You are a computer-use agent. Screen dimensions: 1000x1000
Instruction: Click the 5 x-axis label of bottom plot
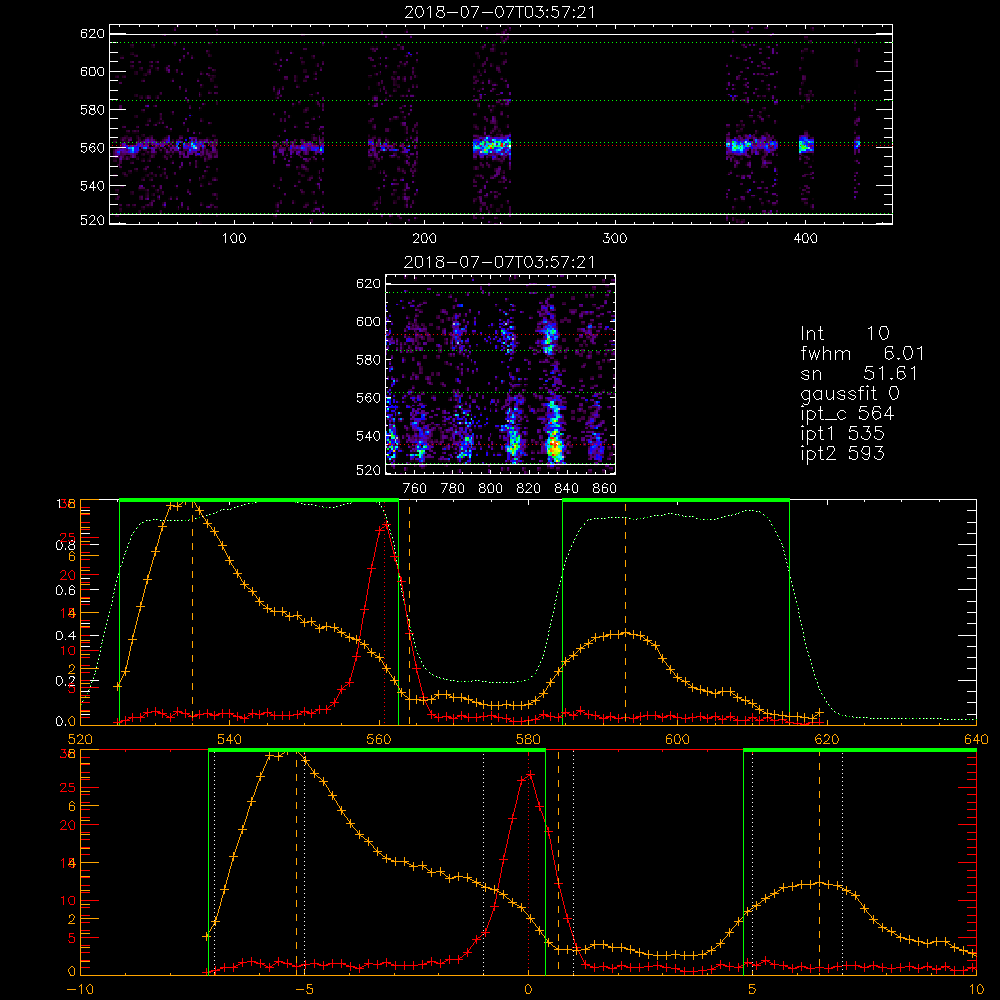point(752,990)
